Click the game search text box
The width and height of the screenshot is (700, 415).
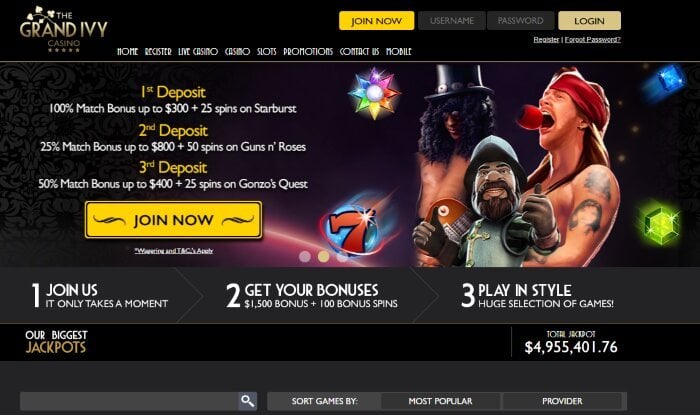[129, 401]
